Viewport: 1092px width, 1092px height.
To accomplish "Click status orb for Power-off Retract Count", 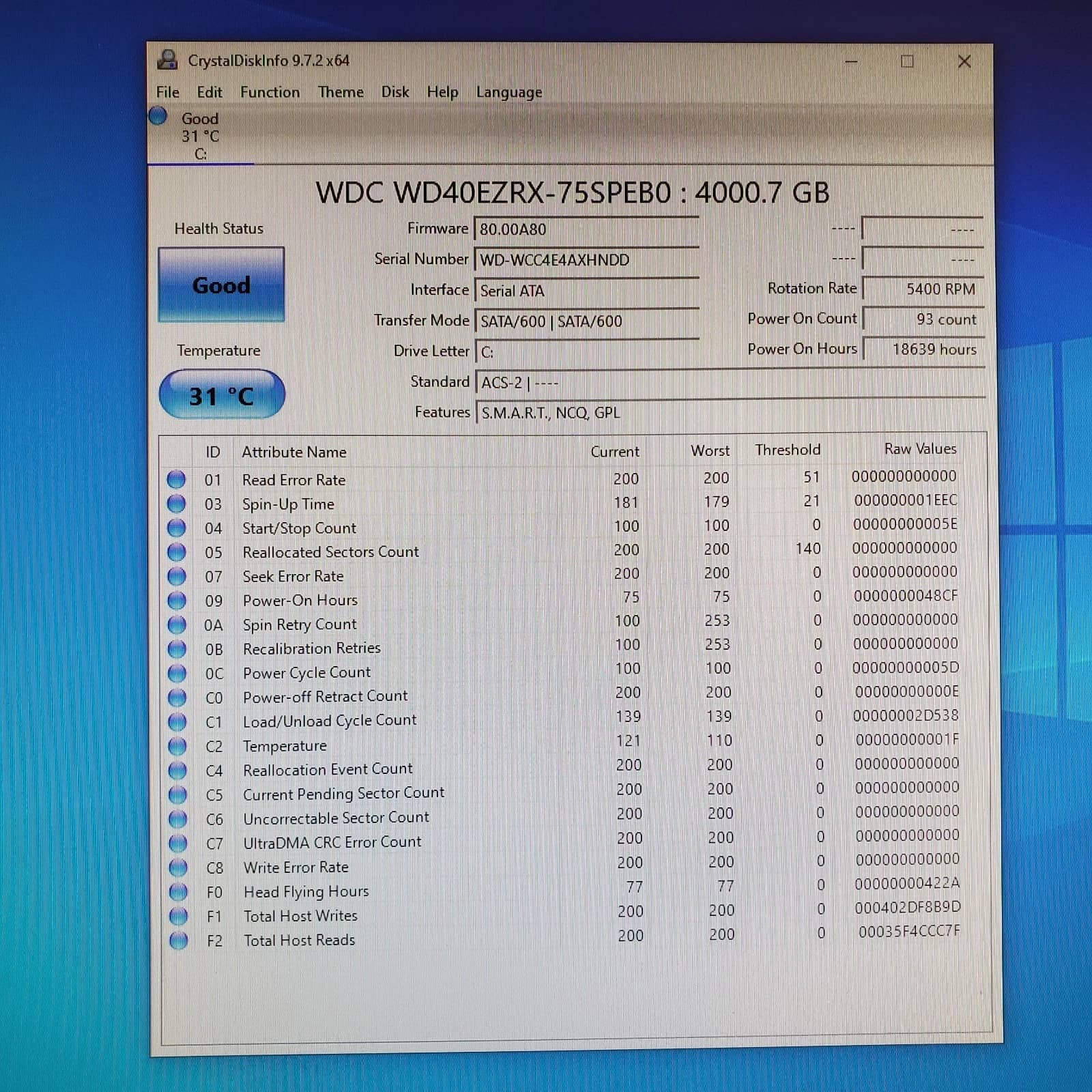I will coord(177,698).
